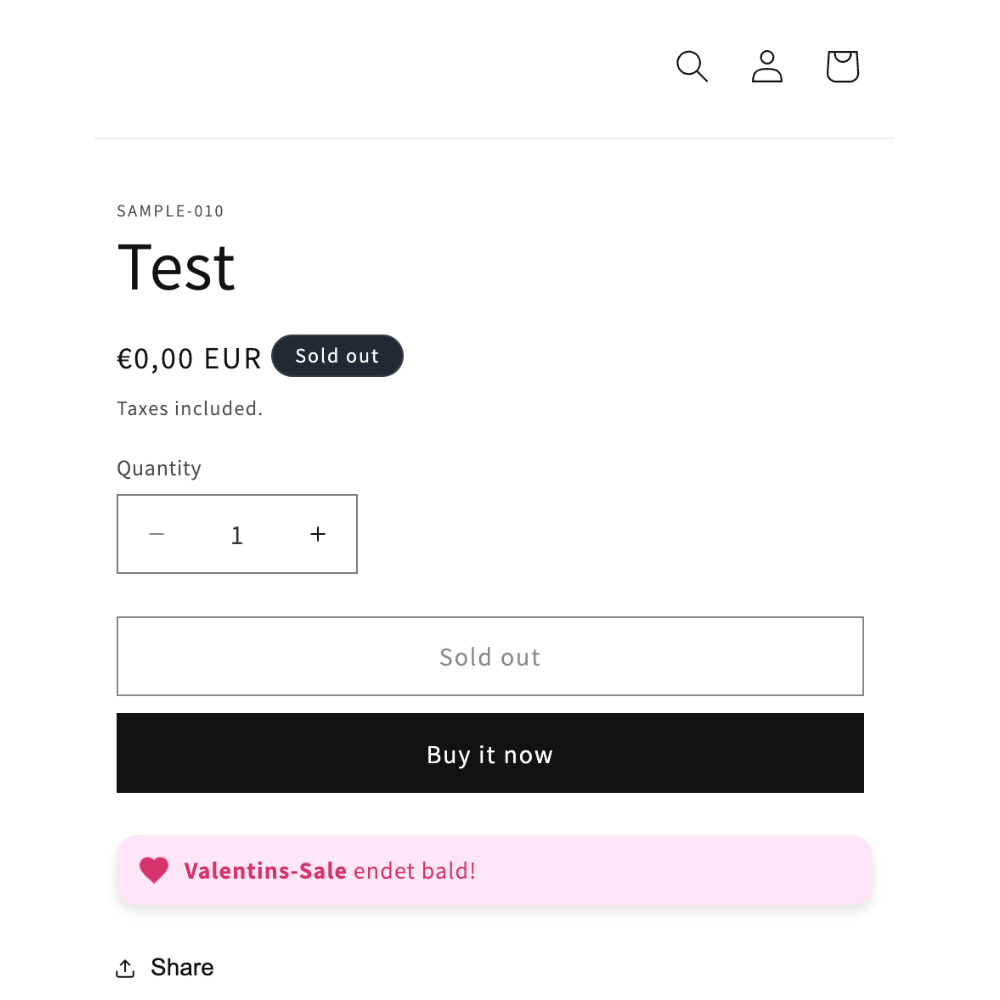This screenshot has height=1000, width=1000.
Task: Click the endet bald! banner text
Action: 415,871
